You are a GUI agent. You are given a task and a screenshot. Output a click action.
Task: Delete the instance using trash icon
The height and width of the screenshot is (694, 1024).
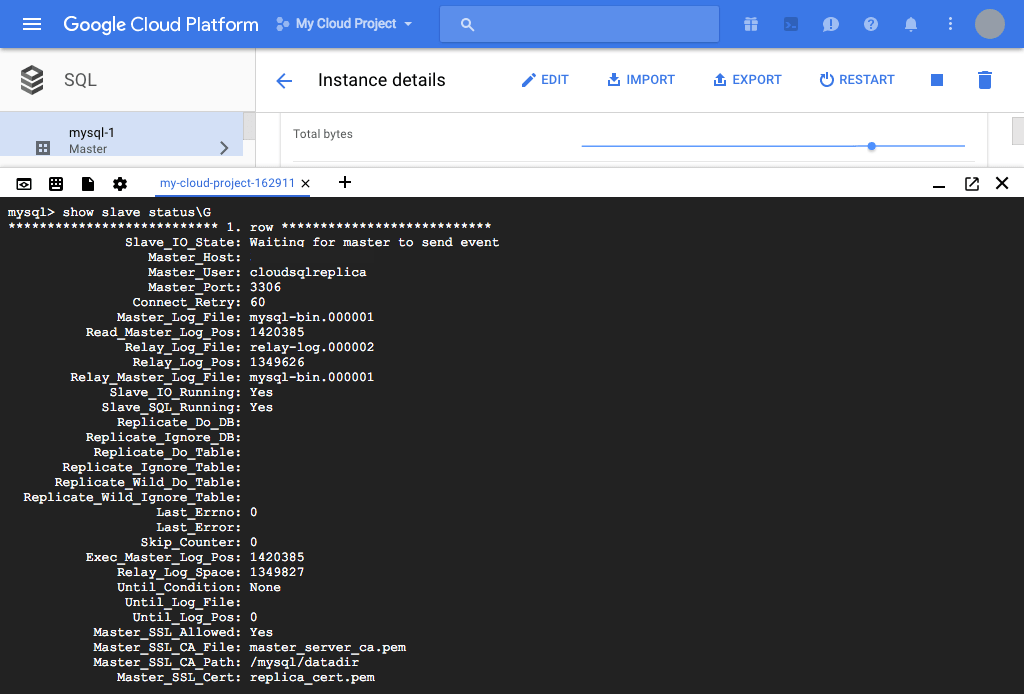[x=985, y=80]
